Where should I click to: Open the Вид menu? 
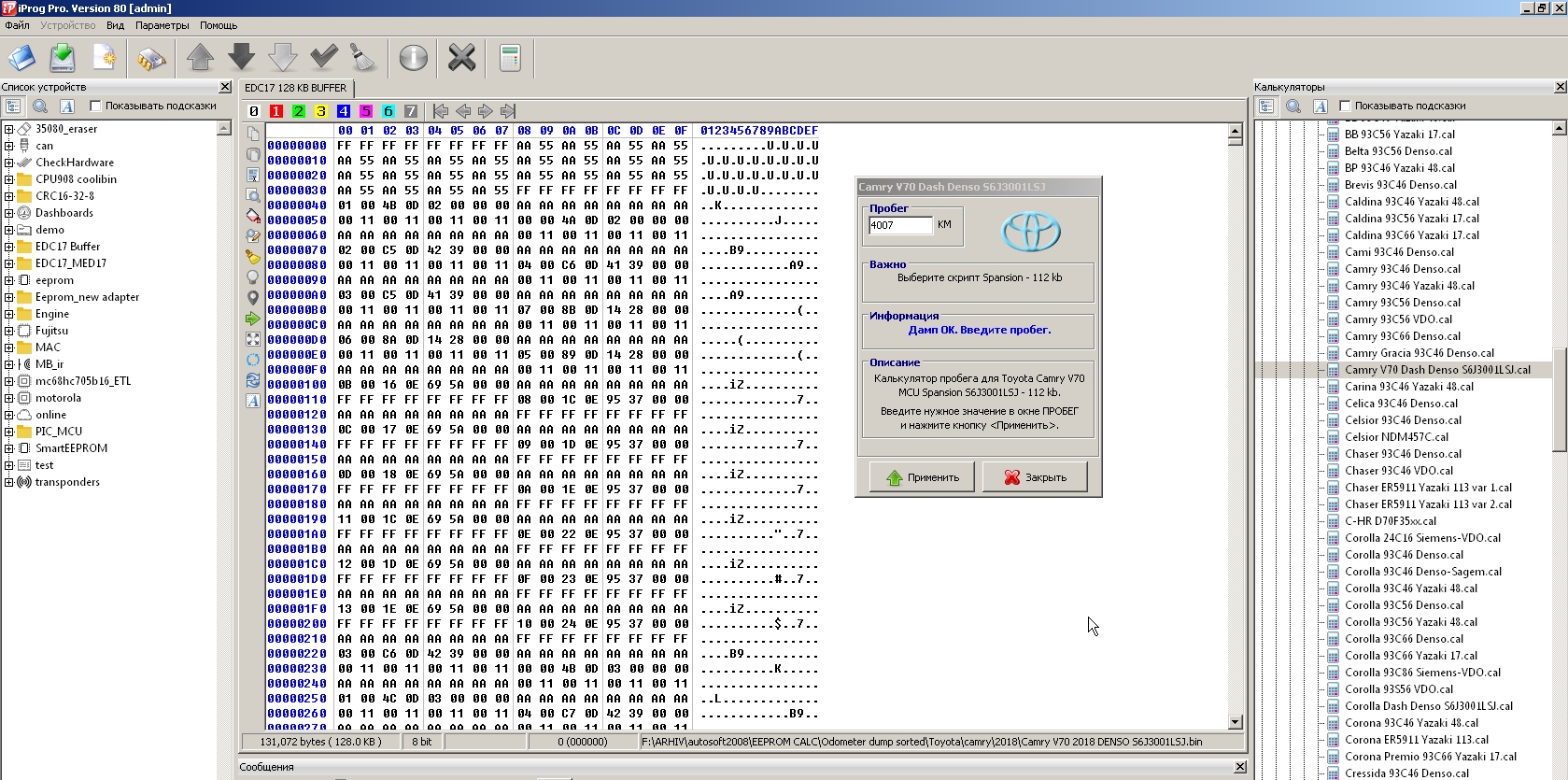(115, 25)
